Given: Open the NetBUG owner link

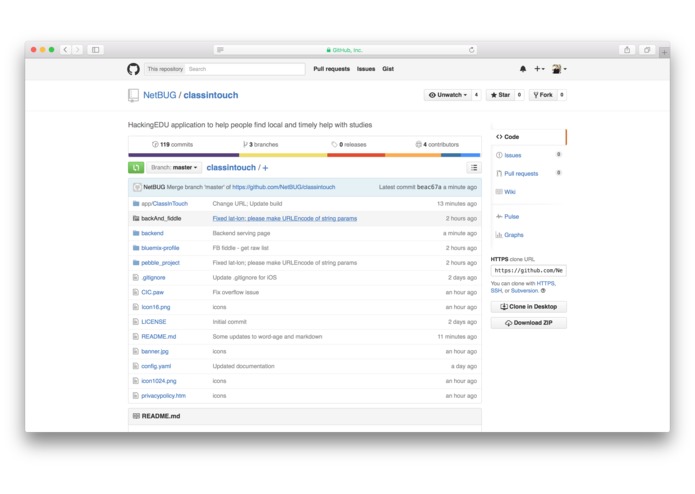Looking at the screenshot, I should (x=160, y=95).
